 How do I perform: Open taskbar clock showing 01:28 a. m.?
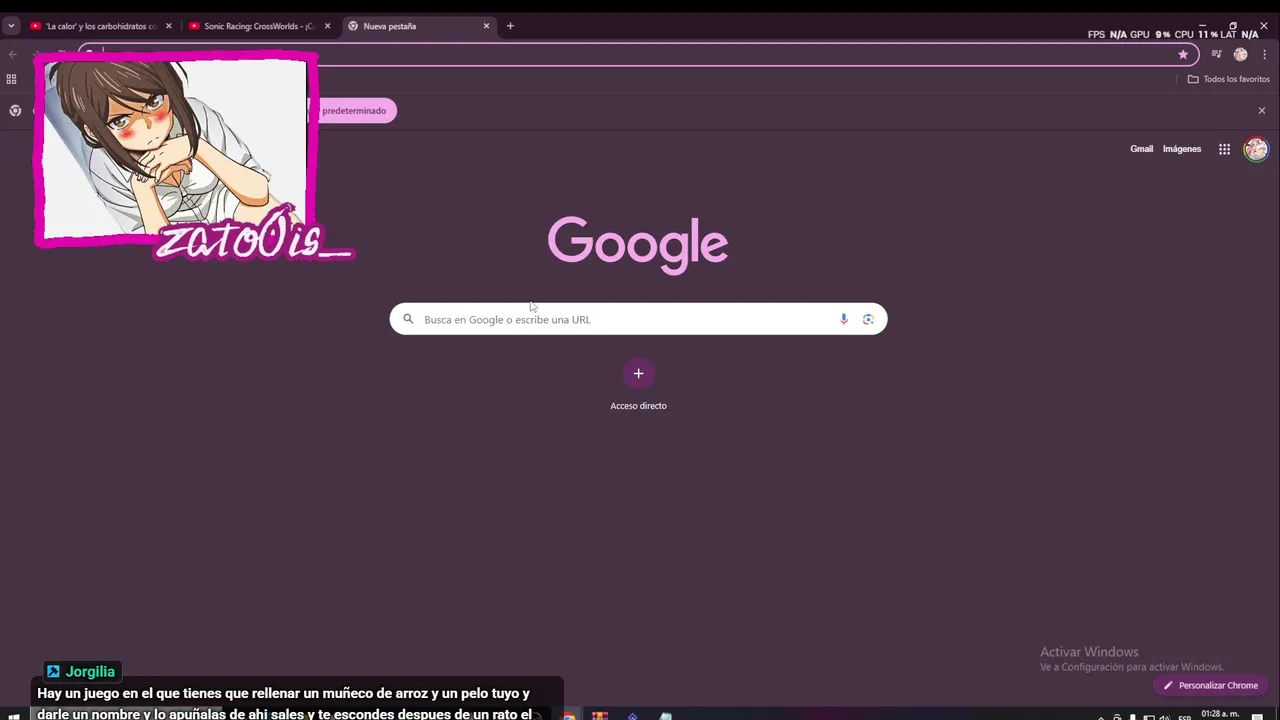(x=1219, y=715)
